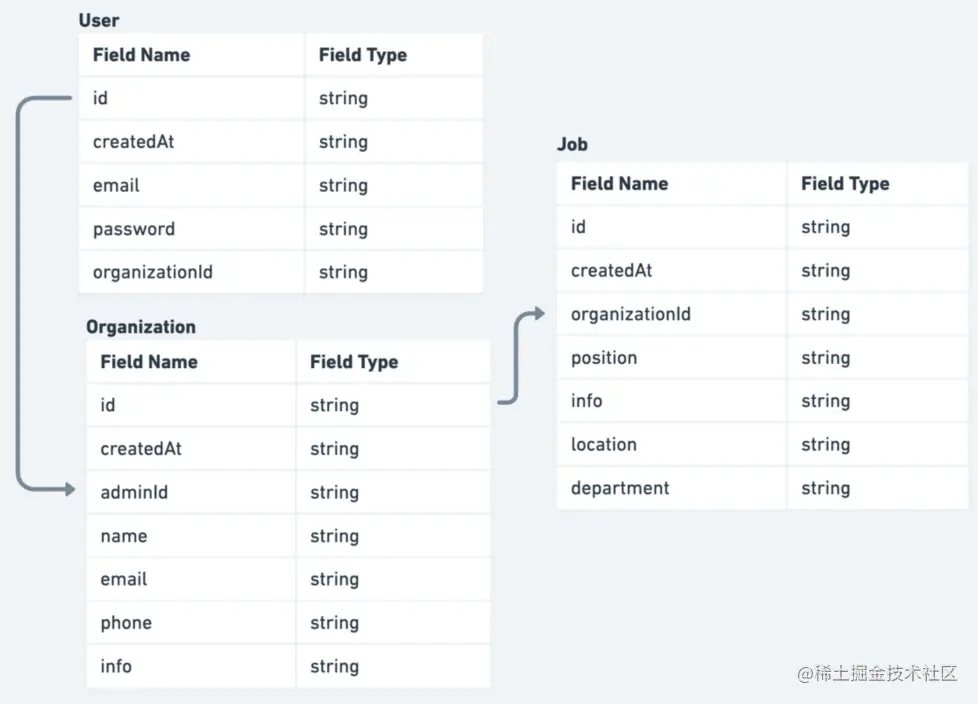The width and height of the screenshot is (978, 704).
Task: Select the adminId field in Organization table
Action: tap(134, 492)
